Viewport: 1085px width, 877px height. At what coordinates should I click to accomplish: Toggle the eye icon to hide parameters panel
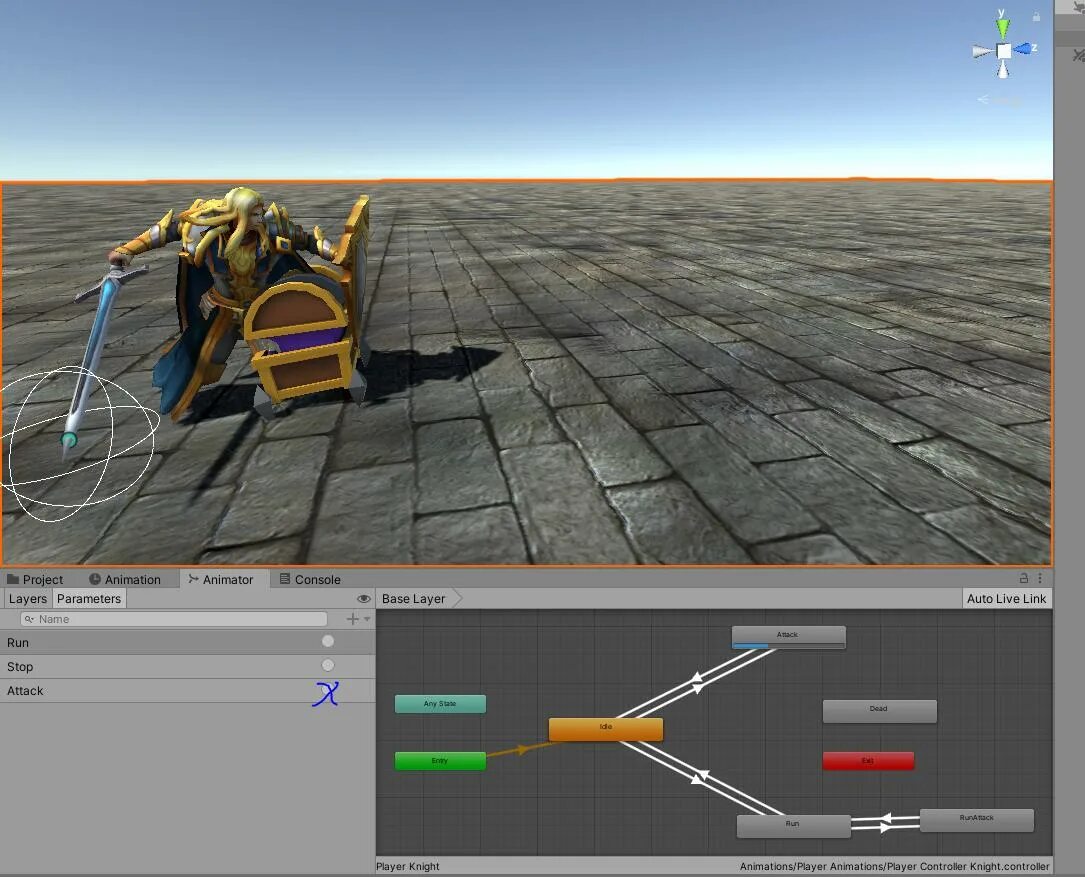(363, 599)
